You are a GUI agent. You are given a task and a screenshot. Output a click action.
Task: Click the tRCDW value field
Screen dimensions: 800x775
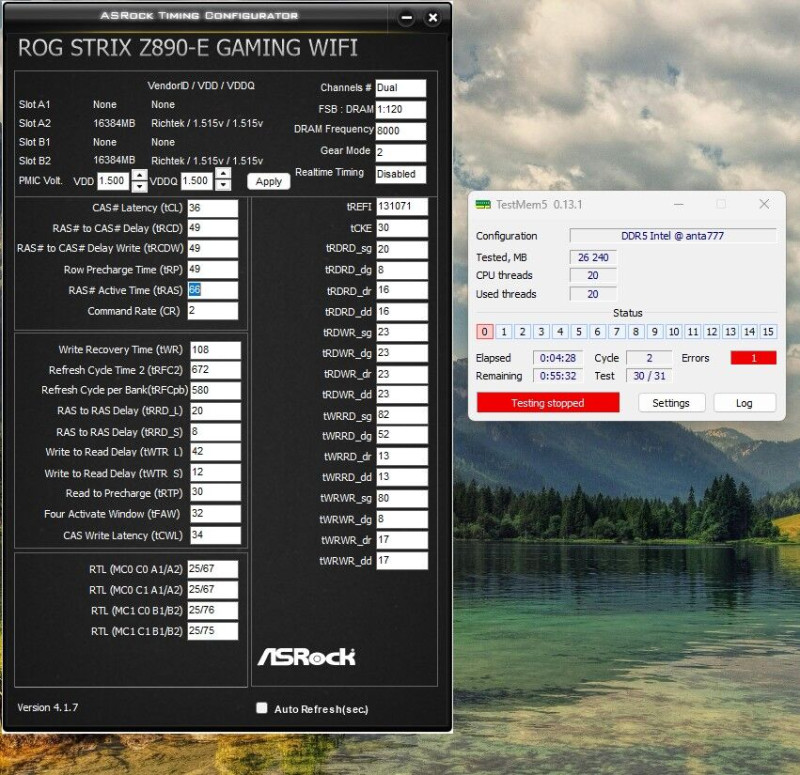(x=213, y=248)
